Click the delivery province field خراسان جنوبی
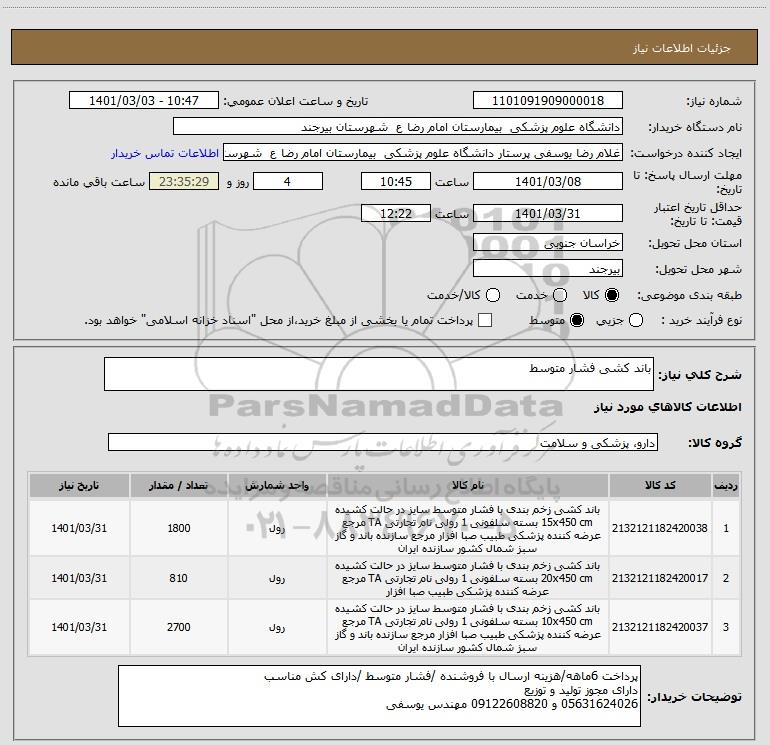Viewport: 770px width, 745px height. pyautogui.click(x=548, y=242)
